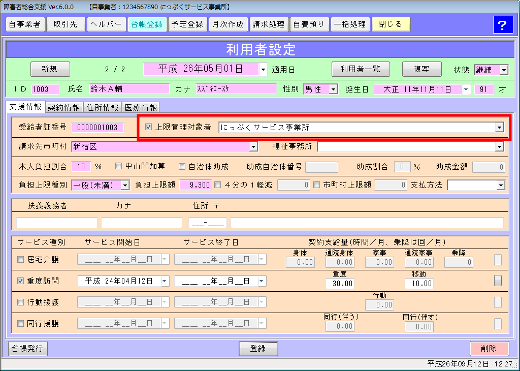This screenshot has width=520, height=371.
Task: Open help with the blue question mark icon
Action: (x=503, y=24)
